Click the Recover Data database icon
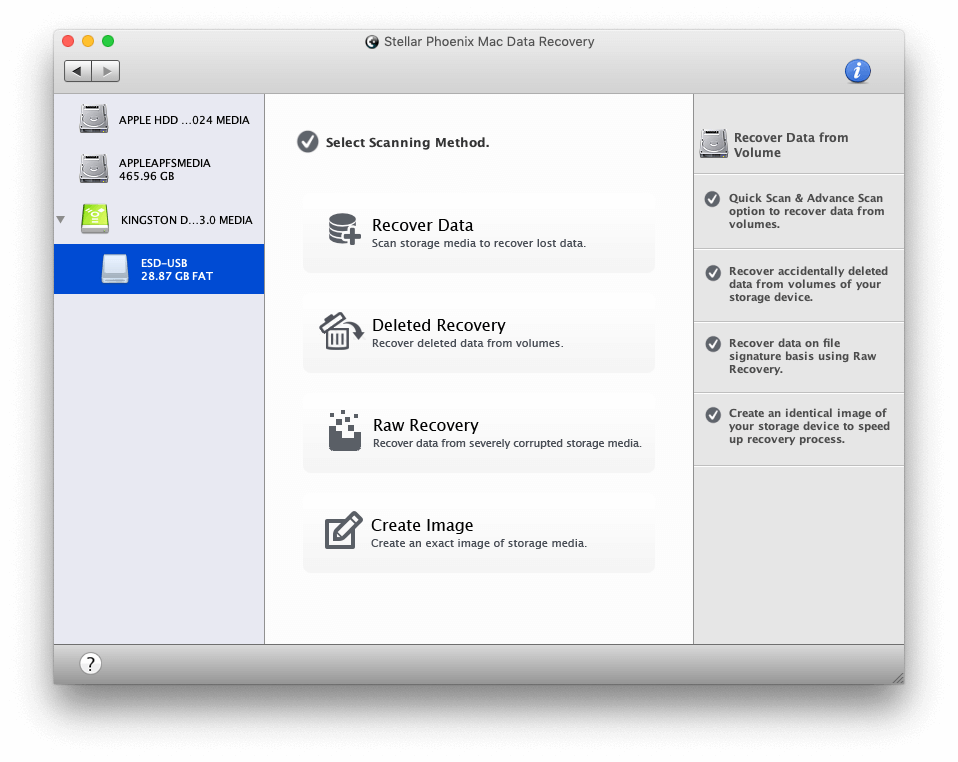This screenshot has height=762, width=958. tap(343, 229)
